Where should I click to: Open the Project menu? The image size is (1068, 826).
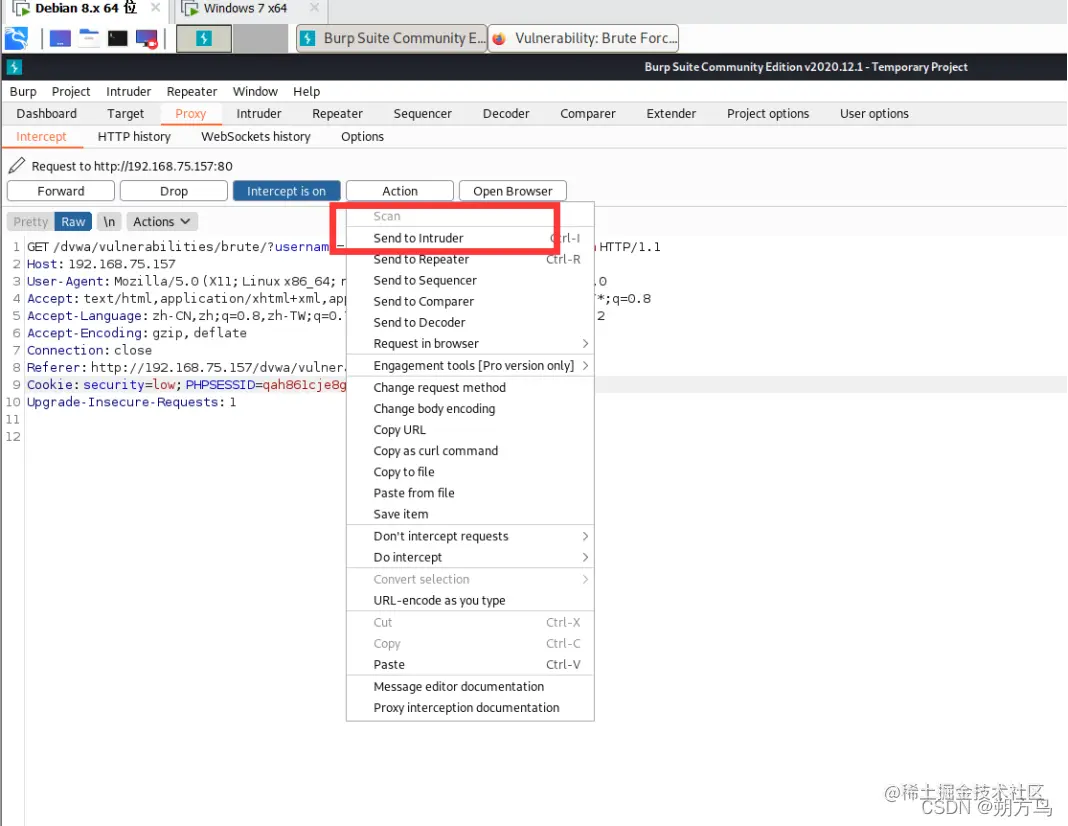pos(71,91)
